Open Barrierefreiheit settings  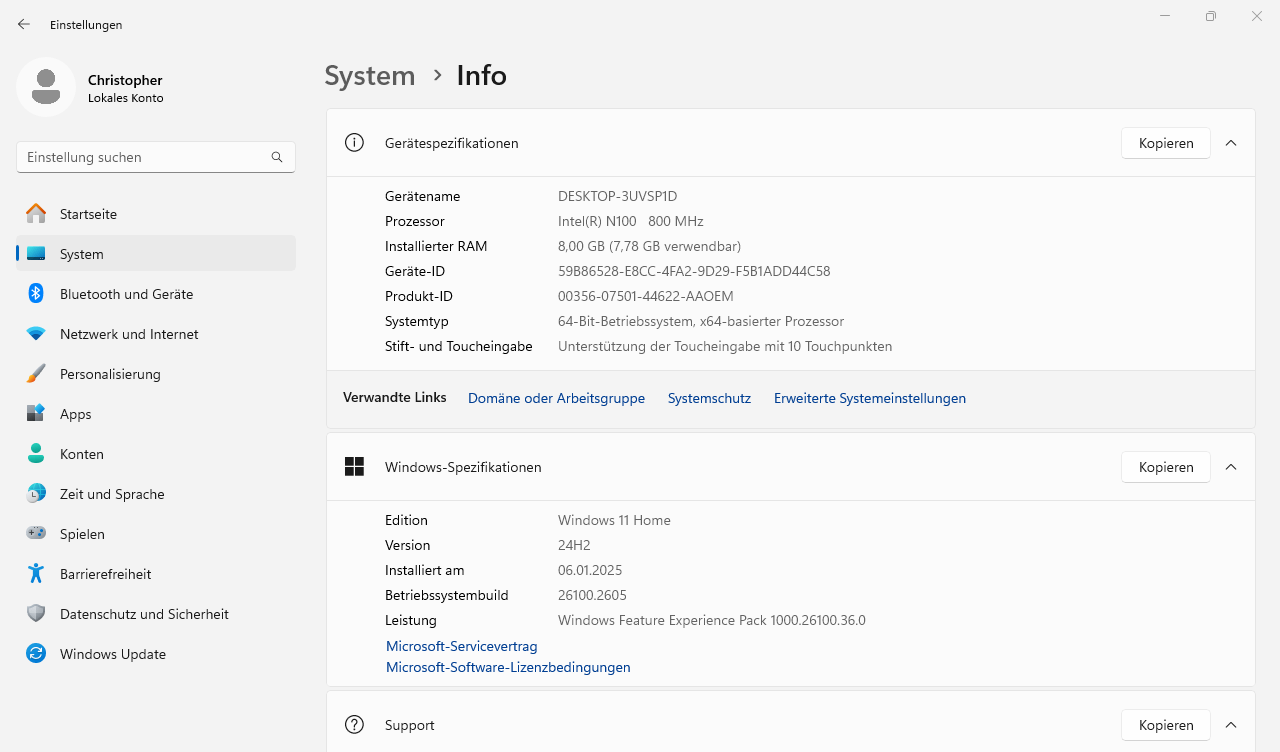pos(156,574)
